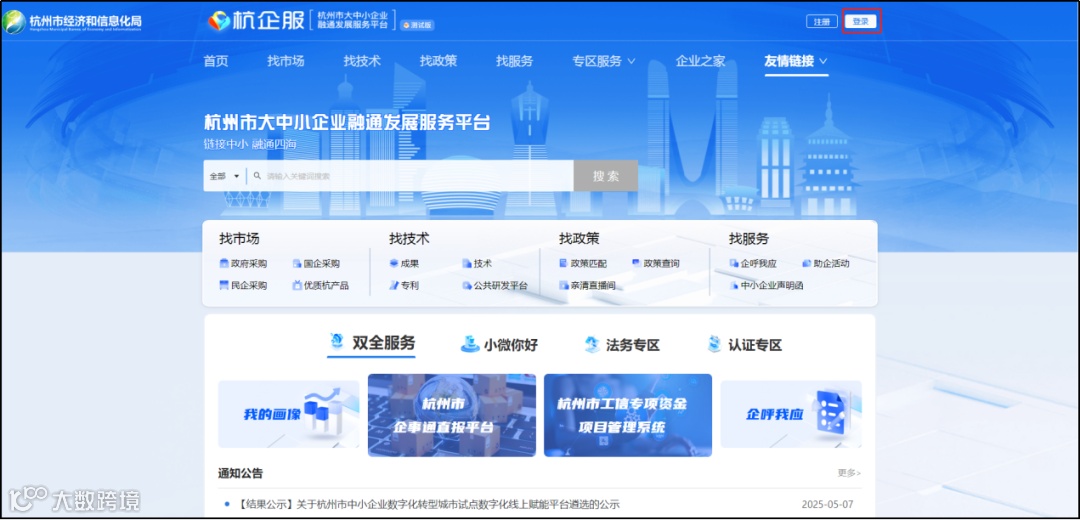Click the 双全服务 tab icon
Viewport: 1080px width, 520px height.
(x=337, y=341)
